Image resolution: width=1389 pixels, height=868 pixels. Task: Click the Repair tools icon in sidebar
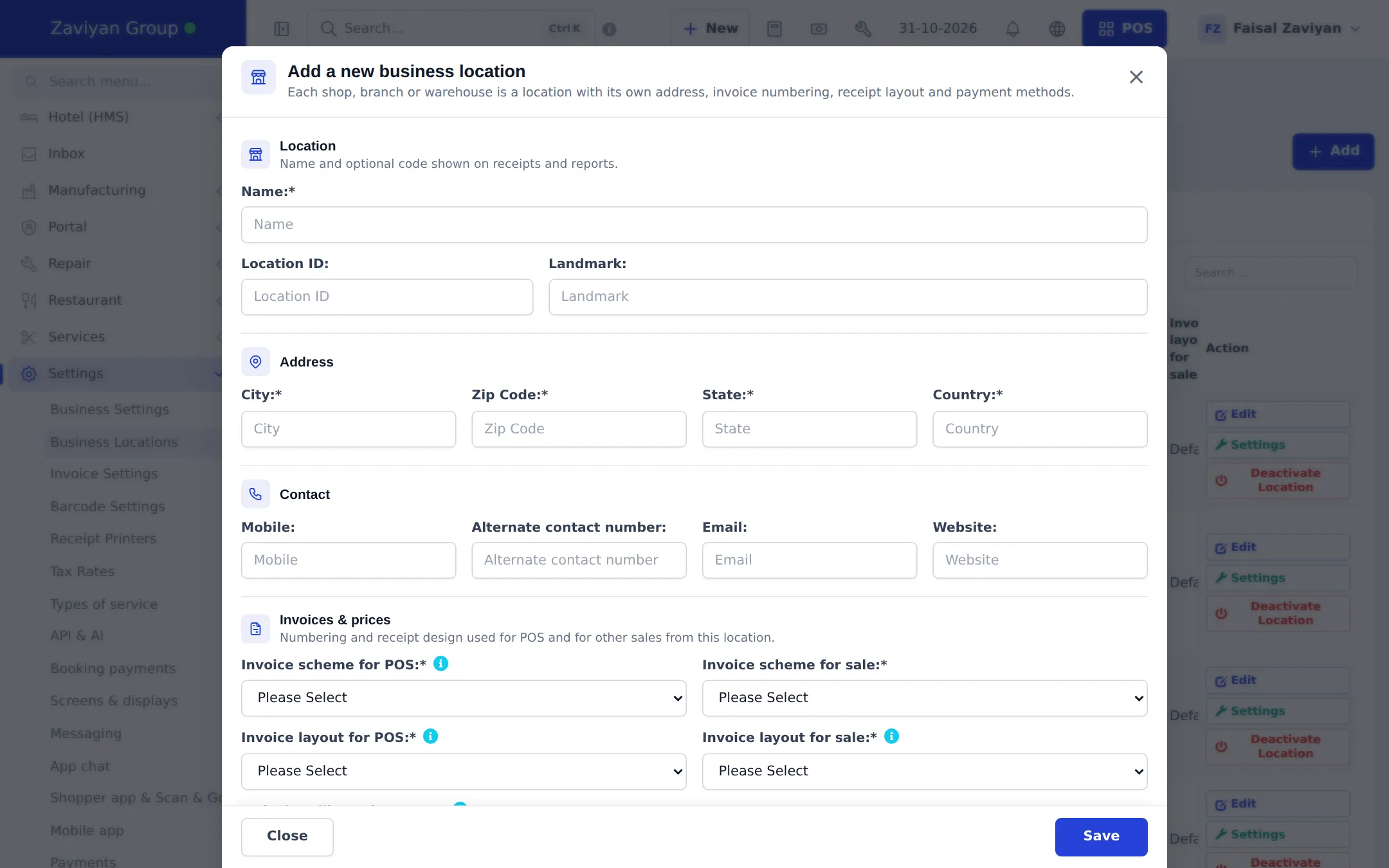pos(29,264)
